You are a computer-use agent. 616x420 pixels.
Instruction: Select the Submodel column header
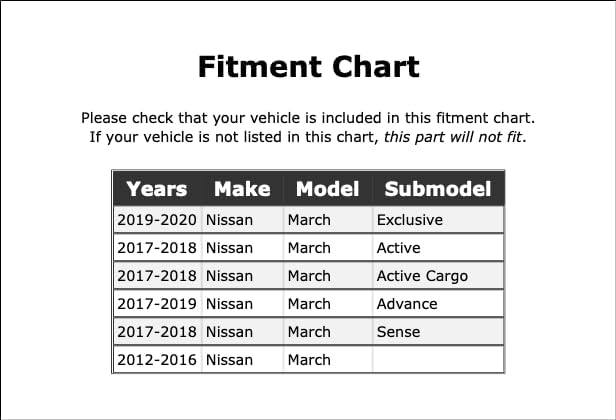tap(438, 189)
